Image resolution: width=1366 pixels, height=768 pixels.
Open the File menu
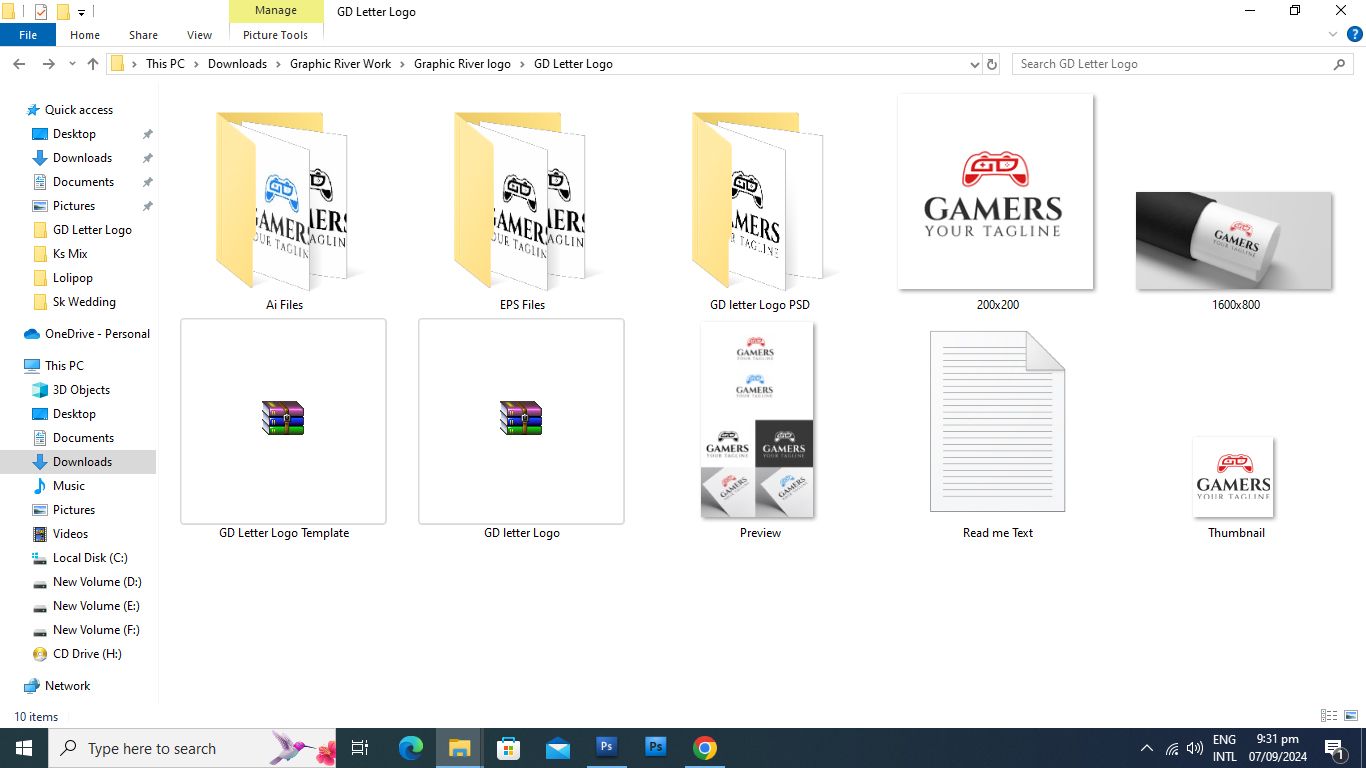28,35
